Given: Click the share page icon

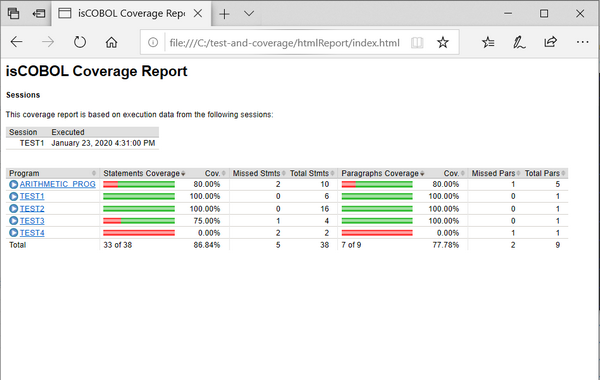Looking at the screenshot, I should tap(550, 42).
